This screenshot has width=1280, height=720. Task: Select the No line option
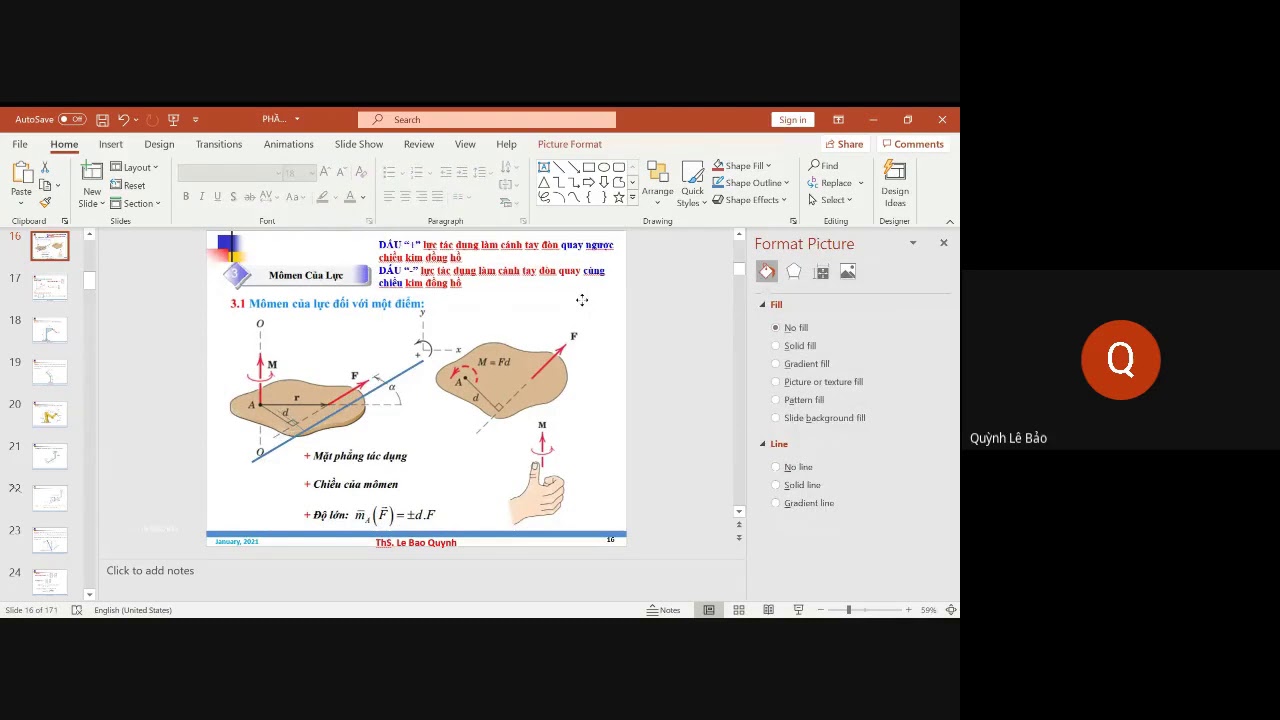792,467
